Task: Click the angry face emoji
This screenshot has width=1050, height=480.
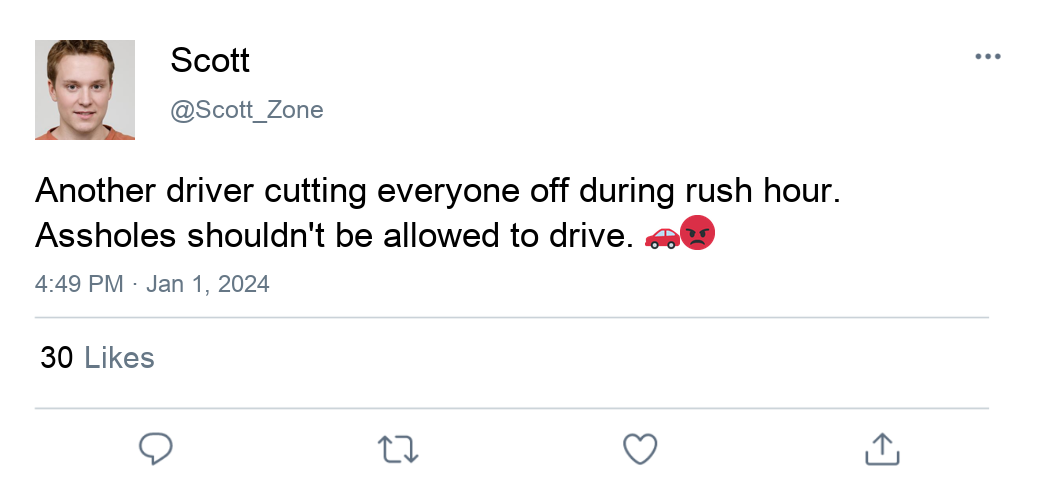Action: pyautogui.click(x=697, y=234)
